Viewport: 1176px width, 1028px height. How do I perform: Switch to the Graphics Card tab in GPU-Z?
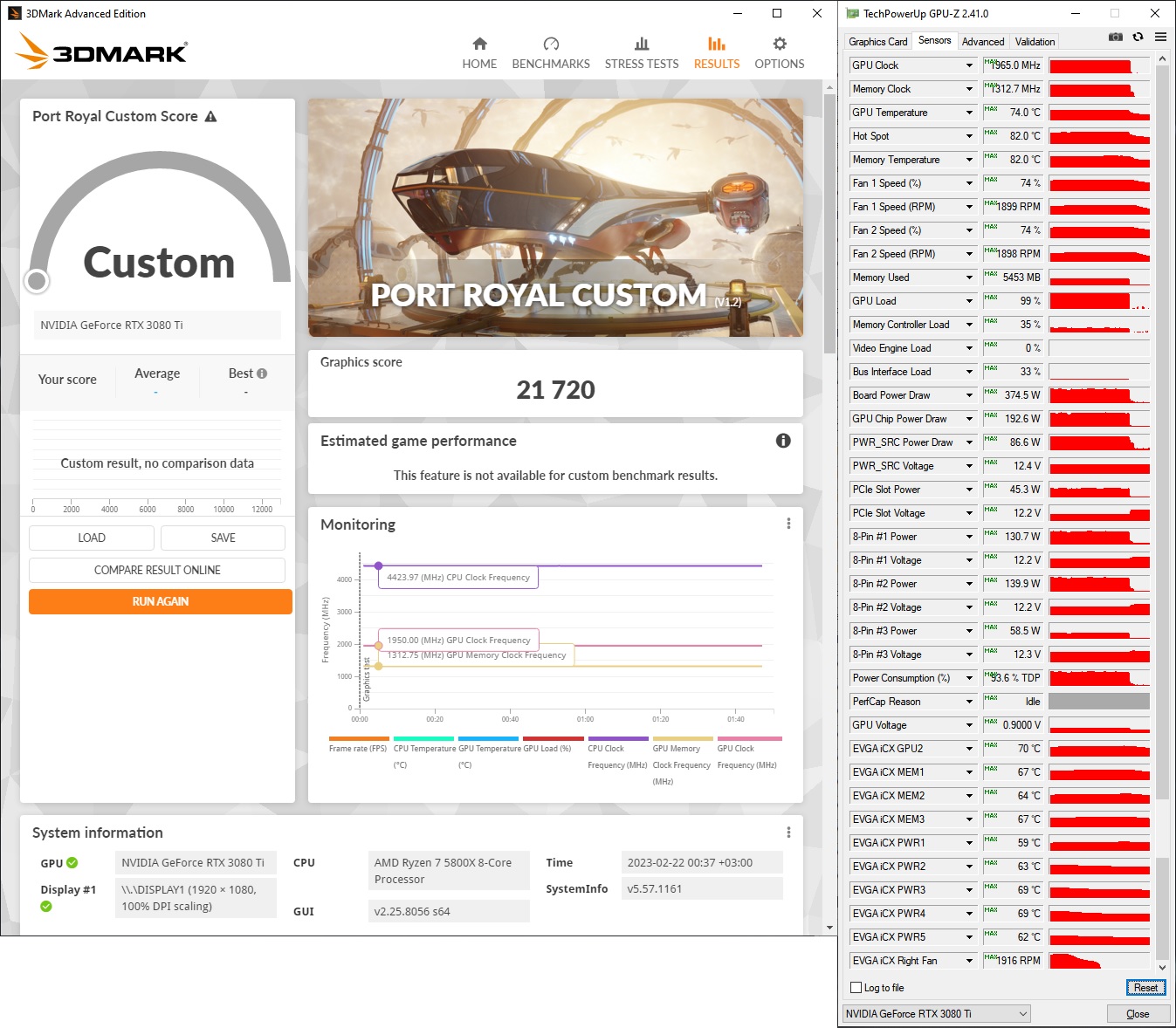878,42
